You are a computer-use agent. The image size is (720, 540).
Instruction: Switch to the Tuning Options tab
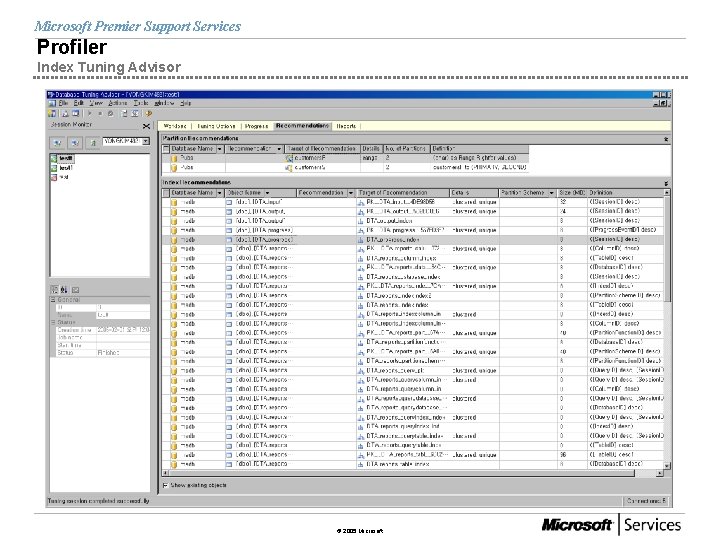pos(216,126)
